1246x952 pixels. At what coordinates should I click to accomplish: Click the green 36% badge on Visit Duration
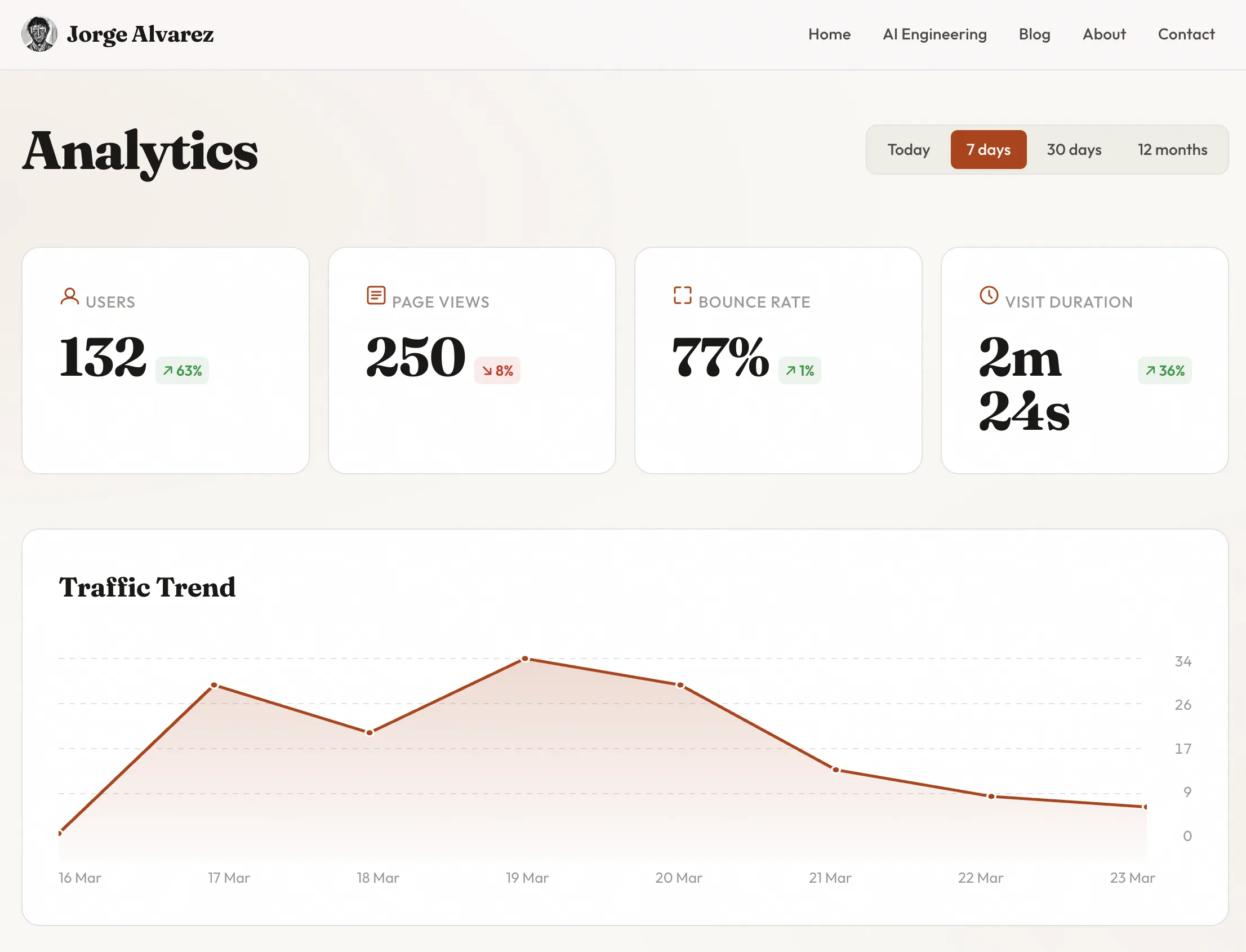[x=1164, y=371]
